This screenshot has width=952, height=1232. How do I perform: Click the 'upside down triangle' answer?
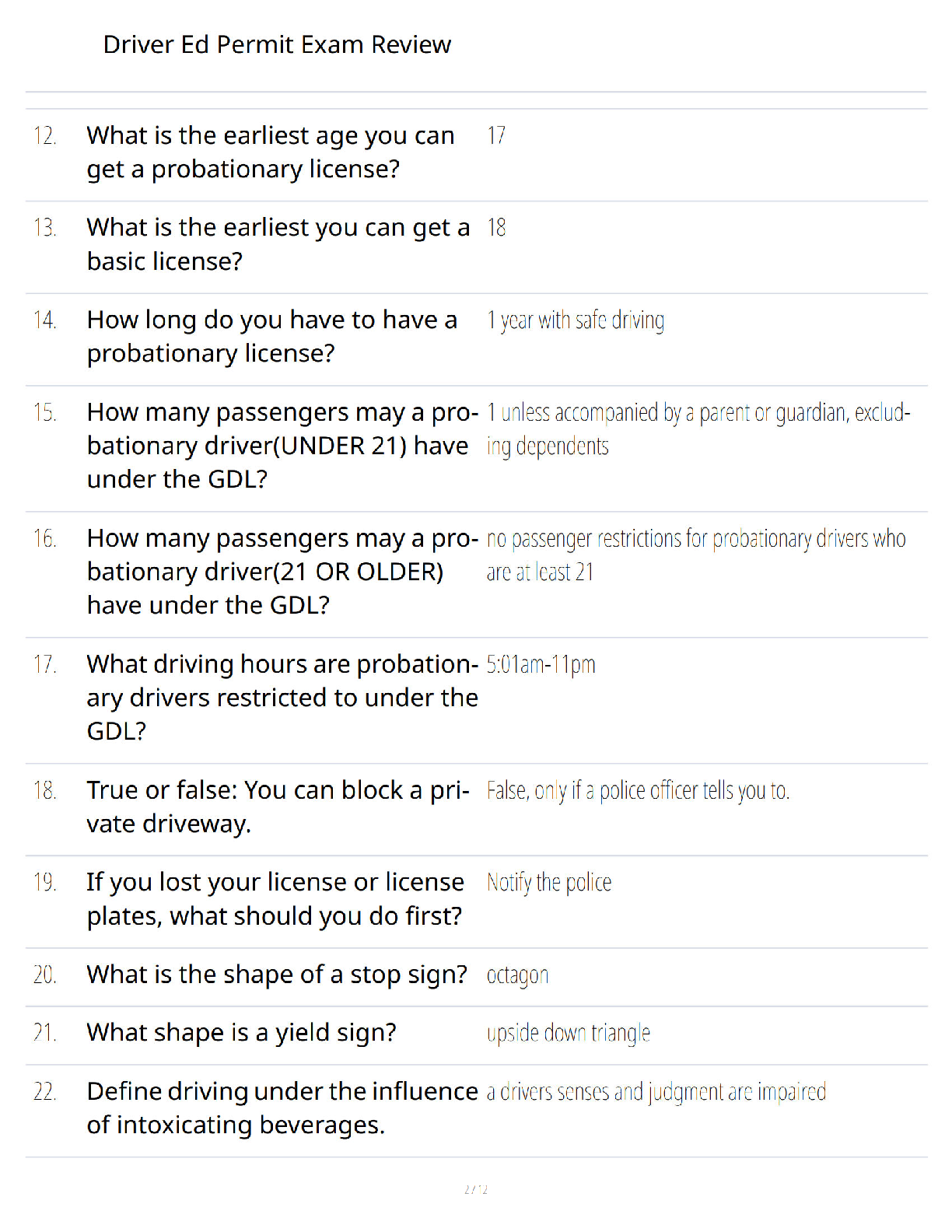(x=569, y=1034)
